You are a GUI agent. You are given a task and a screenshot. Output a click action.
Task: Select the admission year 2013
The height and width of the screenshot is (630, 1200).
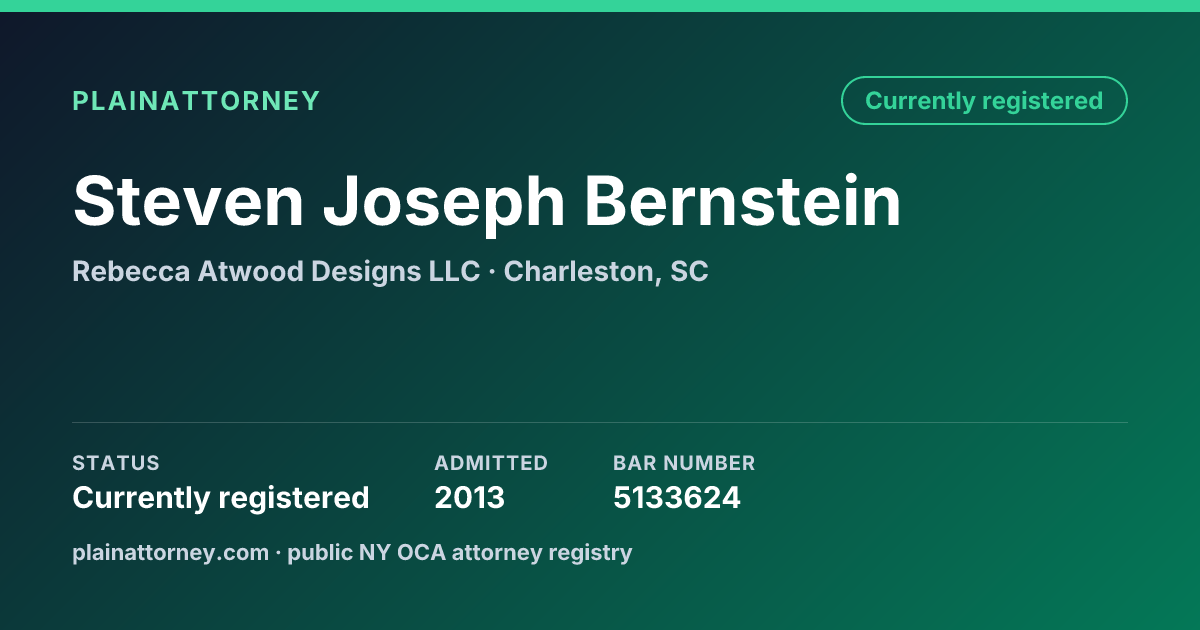coord(470,497)
